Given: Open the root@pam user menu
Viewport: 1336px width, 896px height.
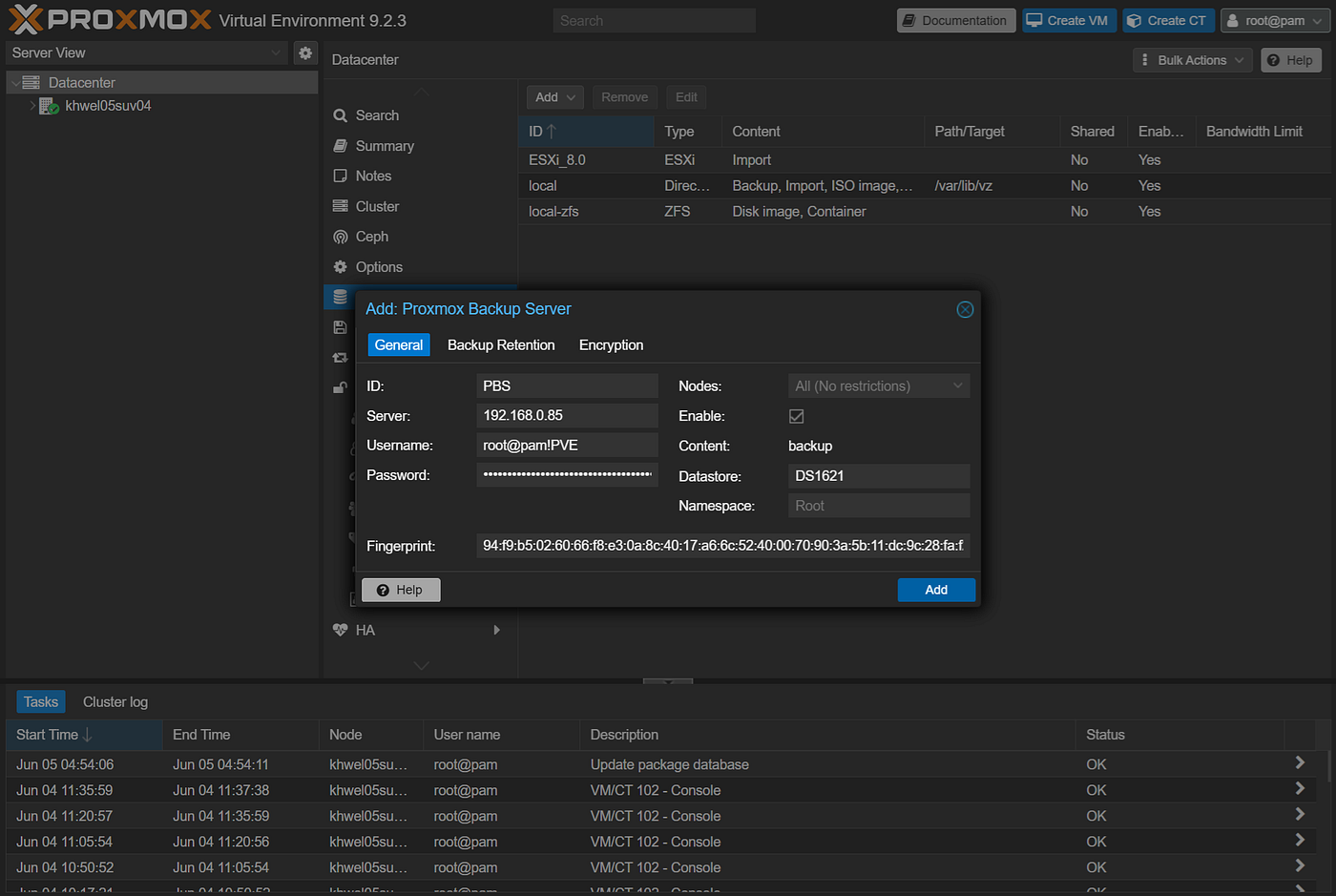Looking at the screenshot, I should click(1273, 21).
